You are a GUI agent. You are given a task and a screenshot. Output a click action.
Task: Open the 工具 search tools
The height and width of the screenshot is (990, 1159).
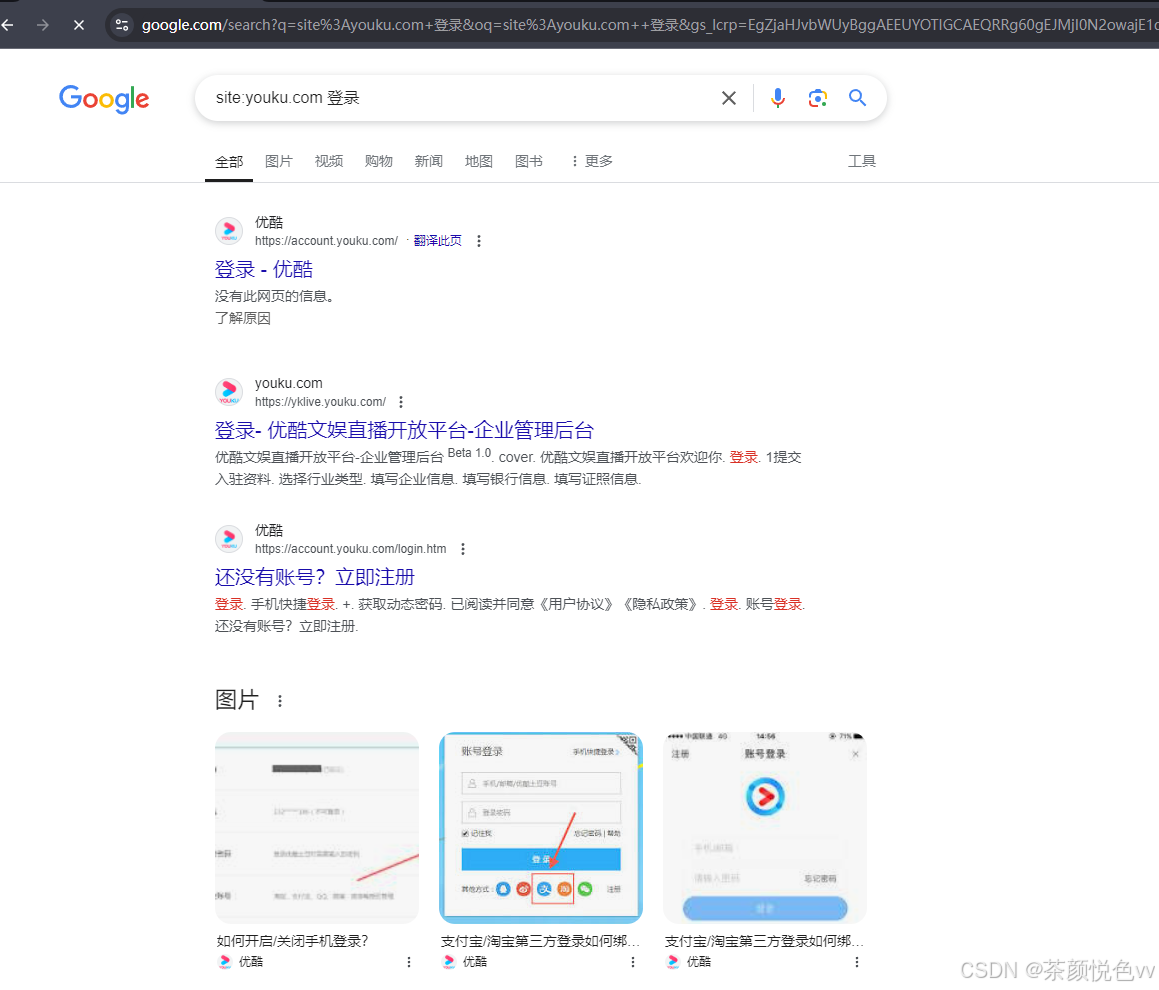pyautogui.click(x=862, y=161)
